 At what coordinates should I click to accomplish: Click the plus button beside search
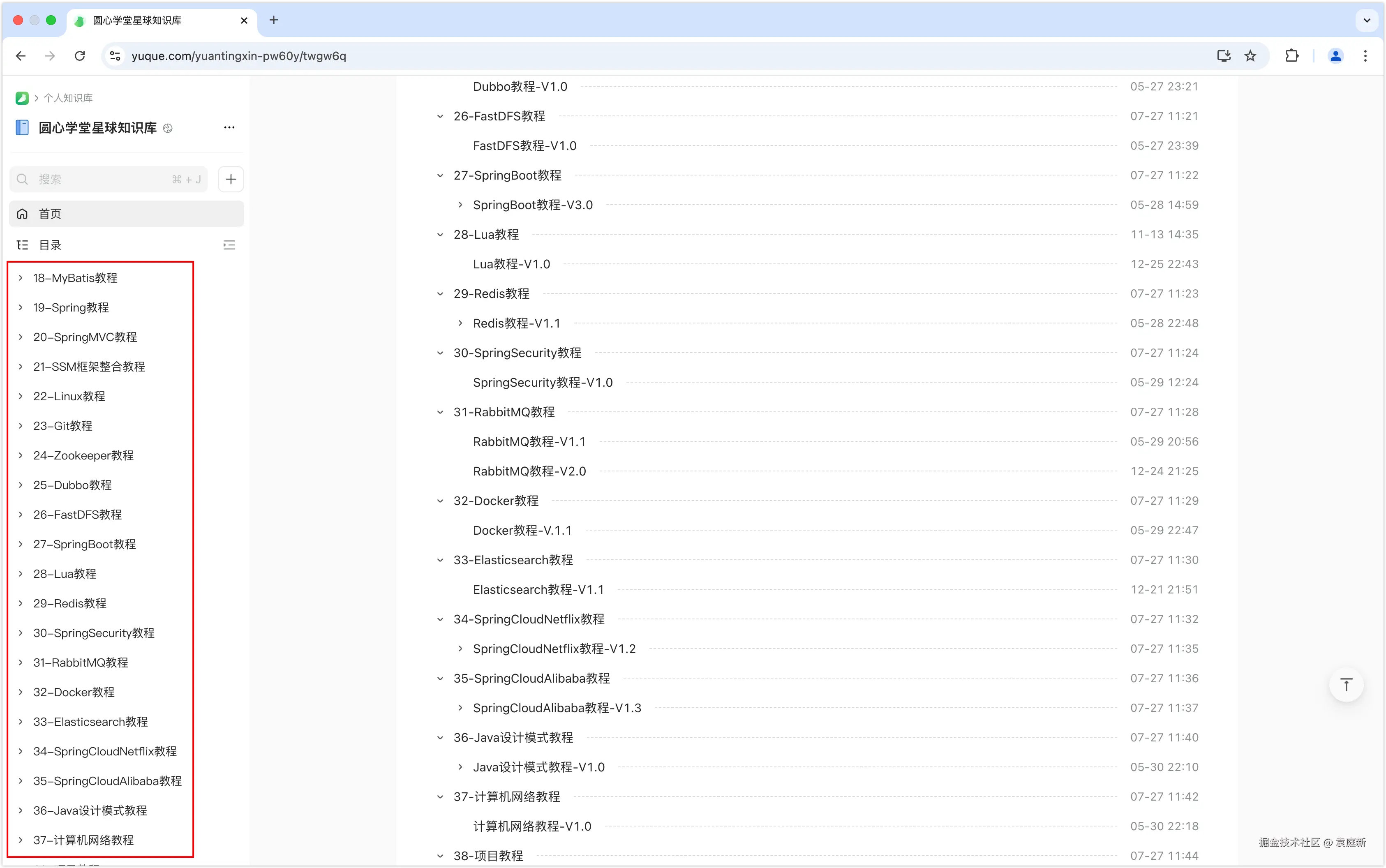(231, 179)
